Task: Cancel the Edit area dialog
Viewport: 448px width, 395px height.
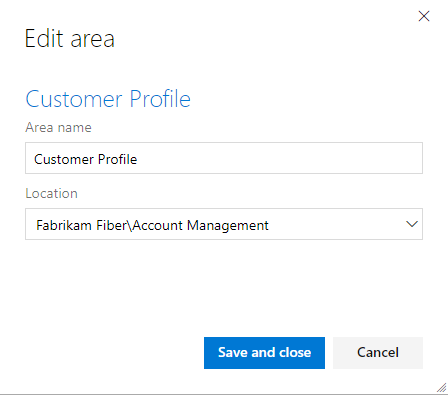Action: pos(378,353)
